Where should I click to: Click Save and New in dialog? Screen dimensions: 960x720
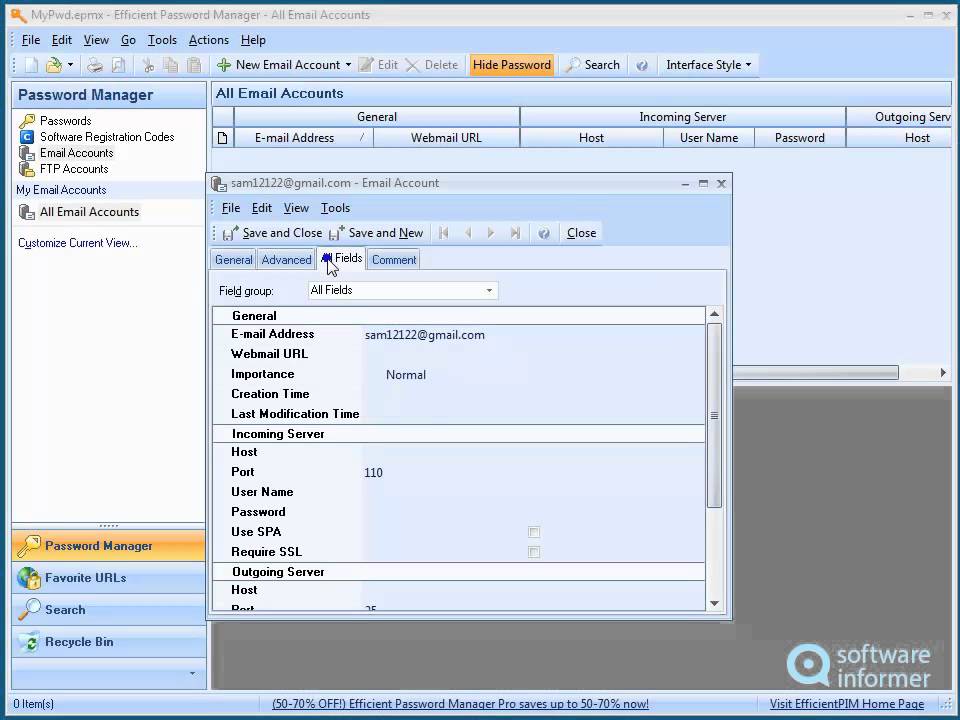pyautogui.click(x=376, y=233)
